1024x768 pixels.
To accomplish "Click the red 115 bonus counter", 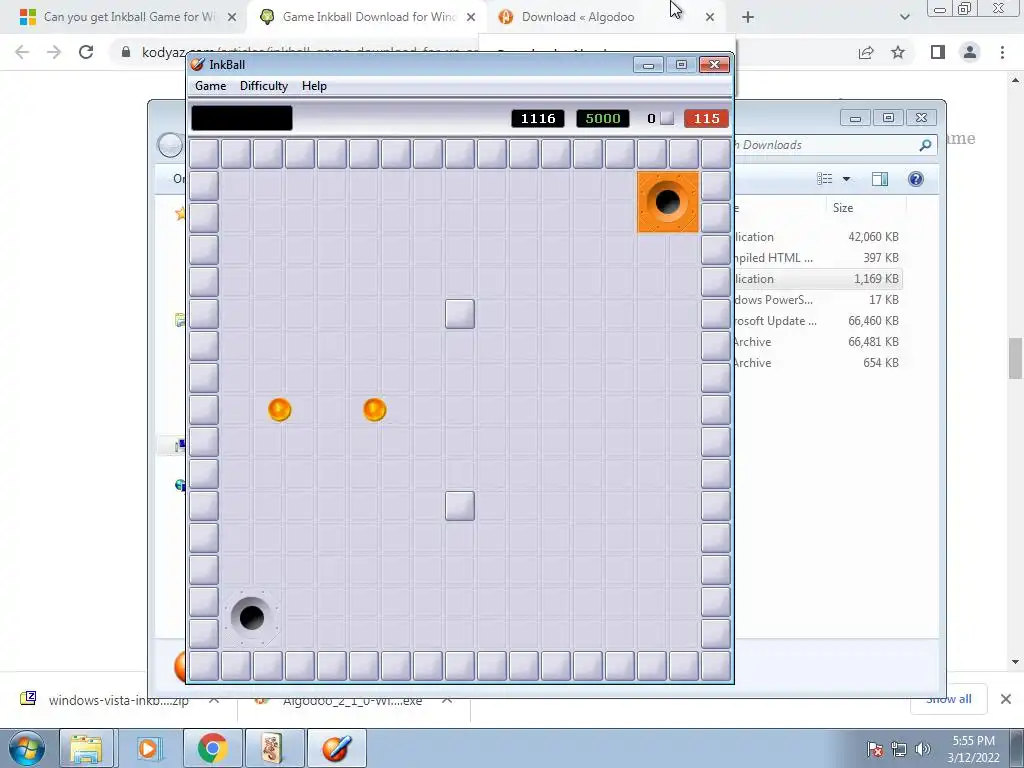I will [x=706, y=118].
